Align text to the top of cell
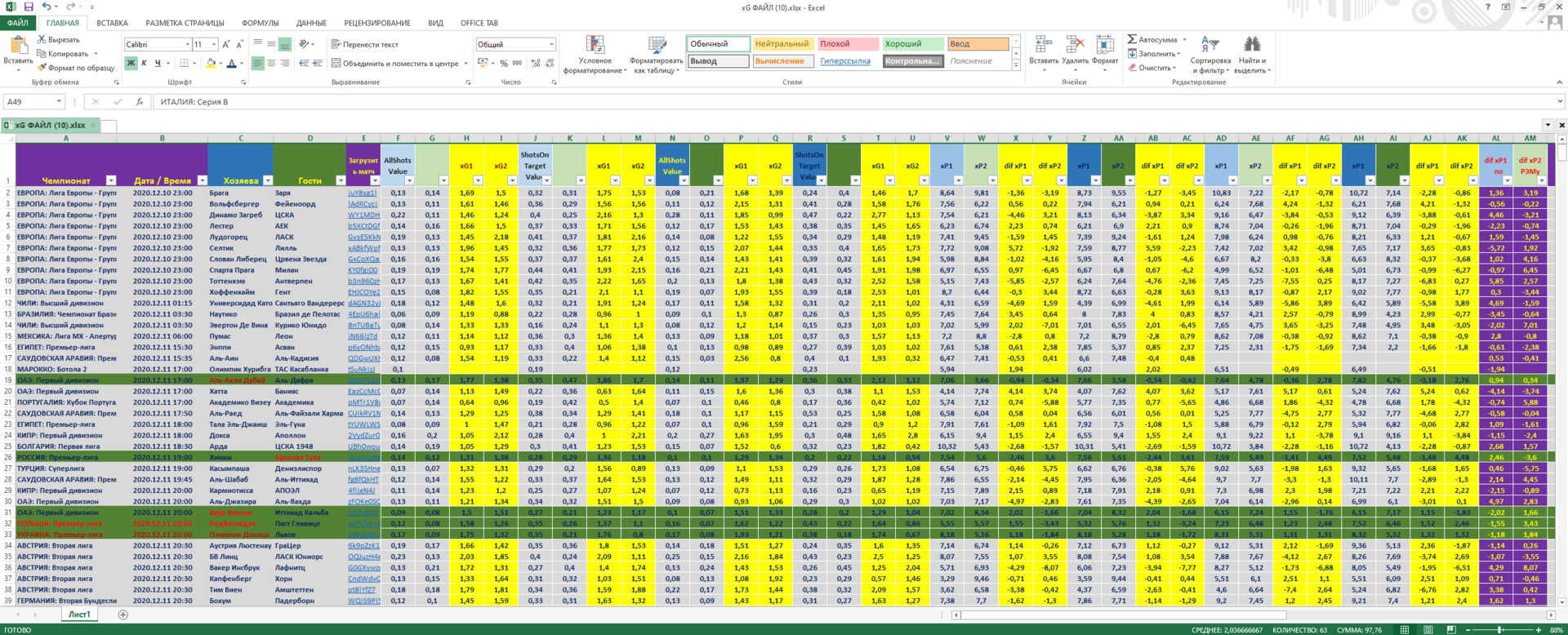 pos(257,44)
